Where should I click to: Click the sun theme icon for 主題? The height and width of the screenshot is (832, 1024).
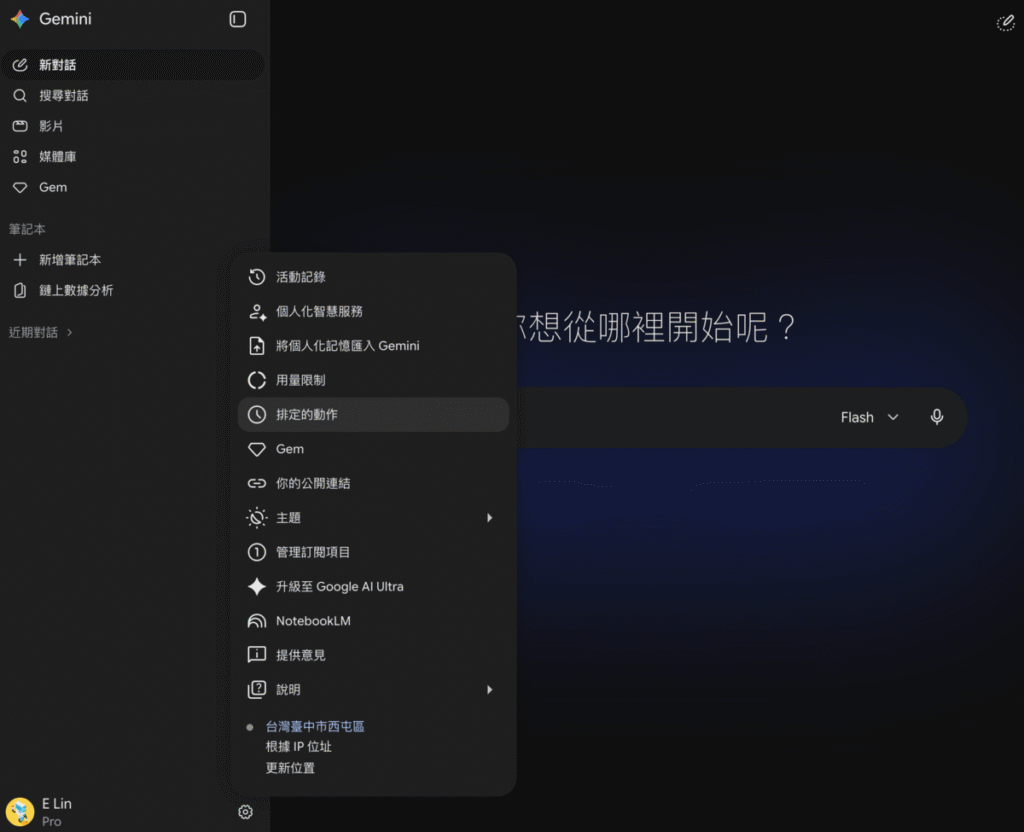[x=257, y=518]
